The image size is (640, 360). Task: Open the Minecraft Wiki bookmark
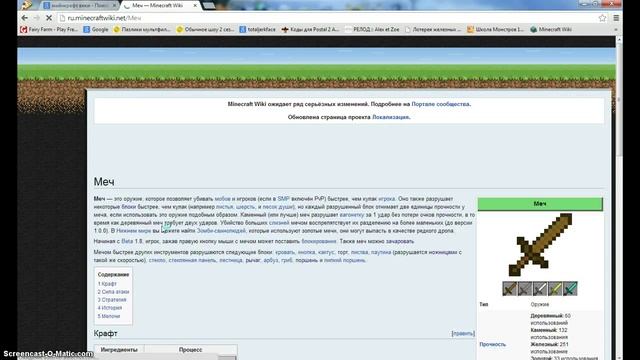551,29
